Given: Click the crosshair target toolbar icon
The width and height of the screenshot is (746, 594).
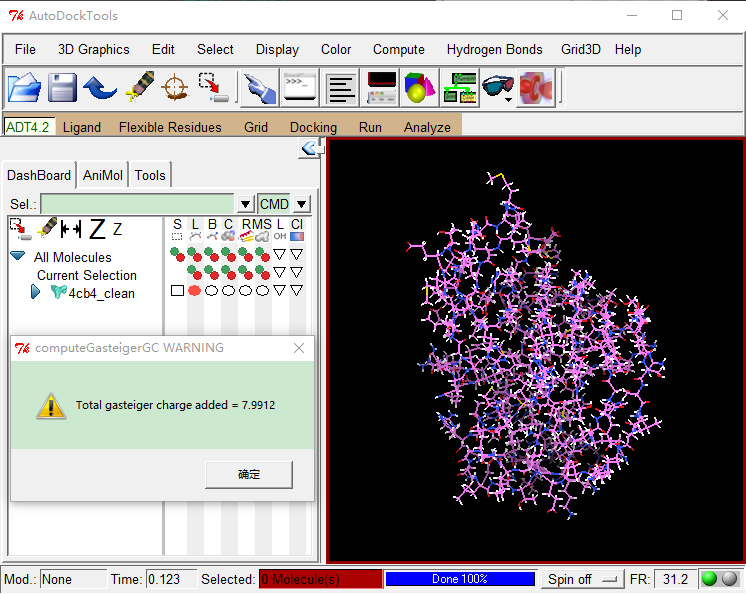Looking at the screenshot, I should click(175, 88).
